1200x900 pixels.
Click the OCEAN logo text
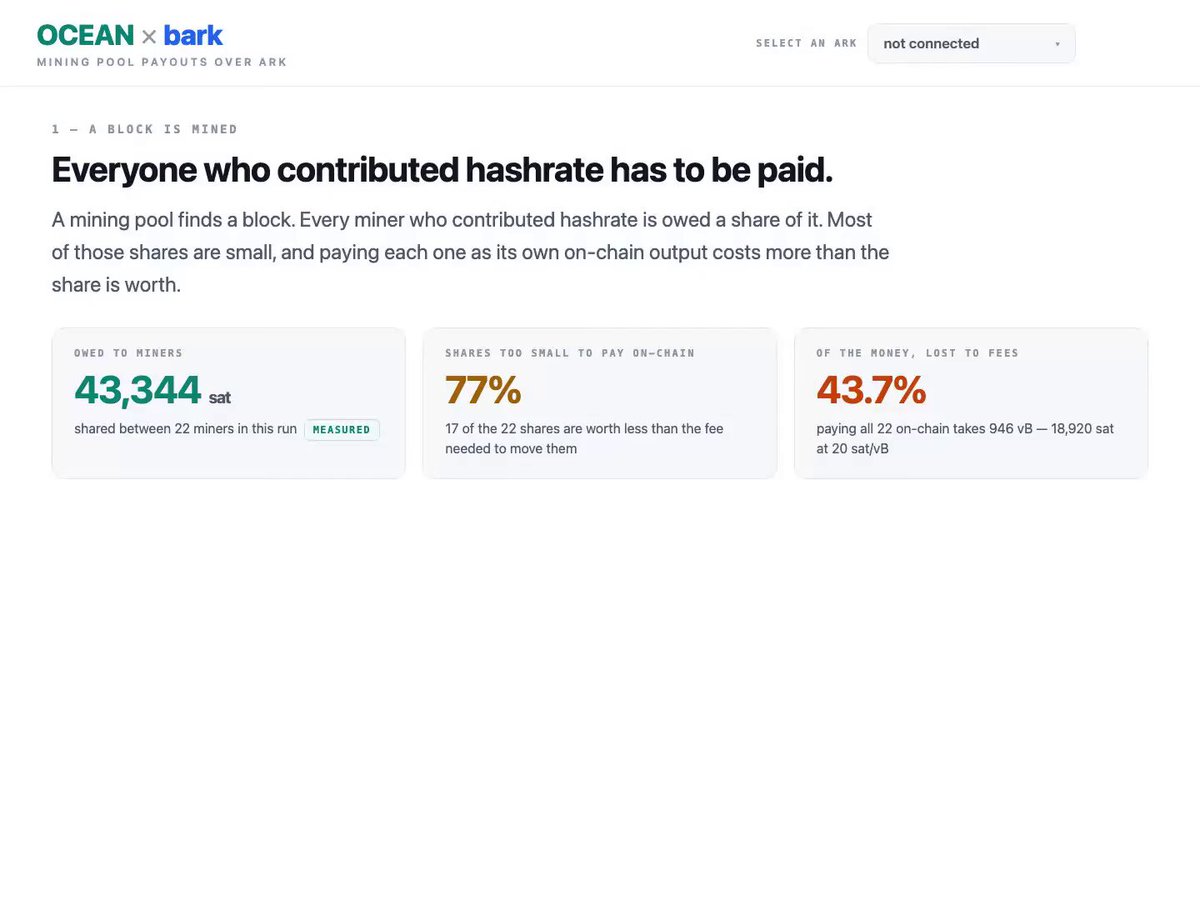85,36
